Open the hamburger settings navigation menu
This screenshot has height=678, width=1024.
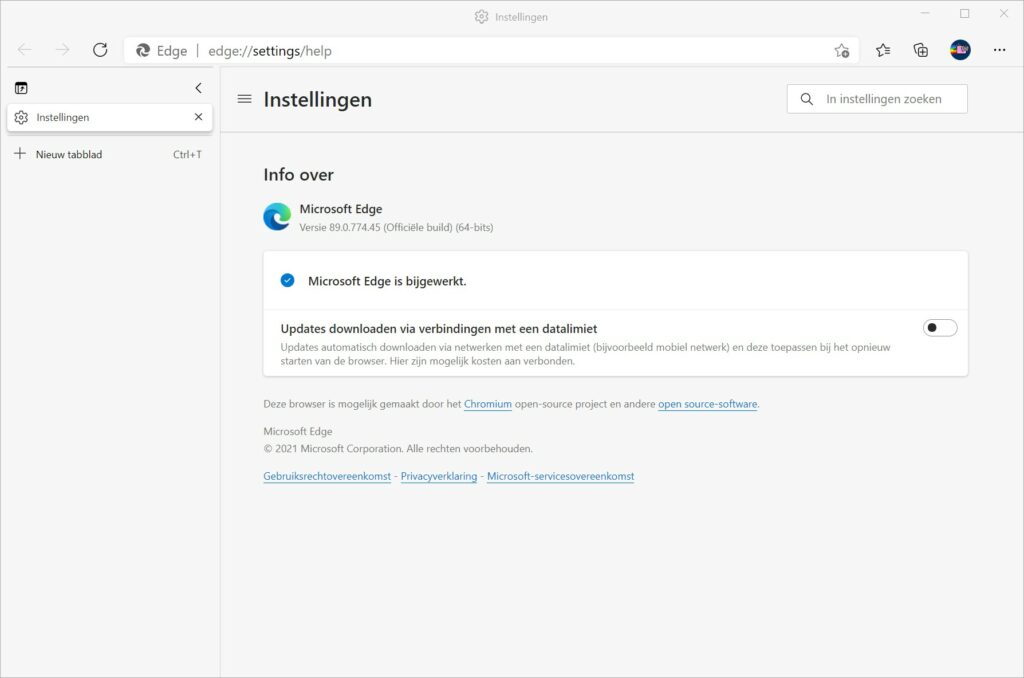tap(244, 99)
